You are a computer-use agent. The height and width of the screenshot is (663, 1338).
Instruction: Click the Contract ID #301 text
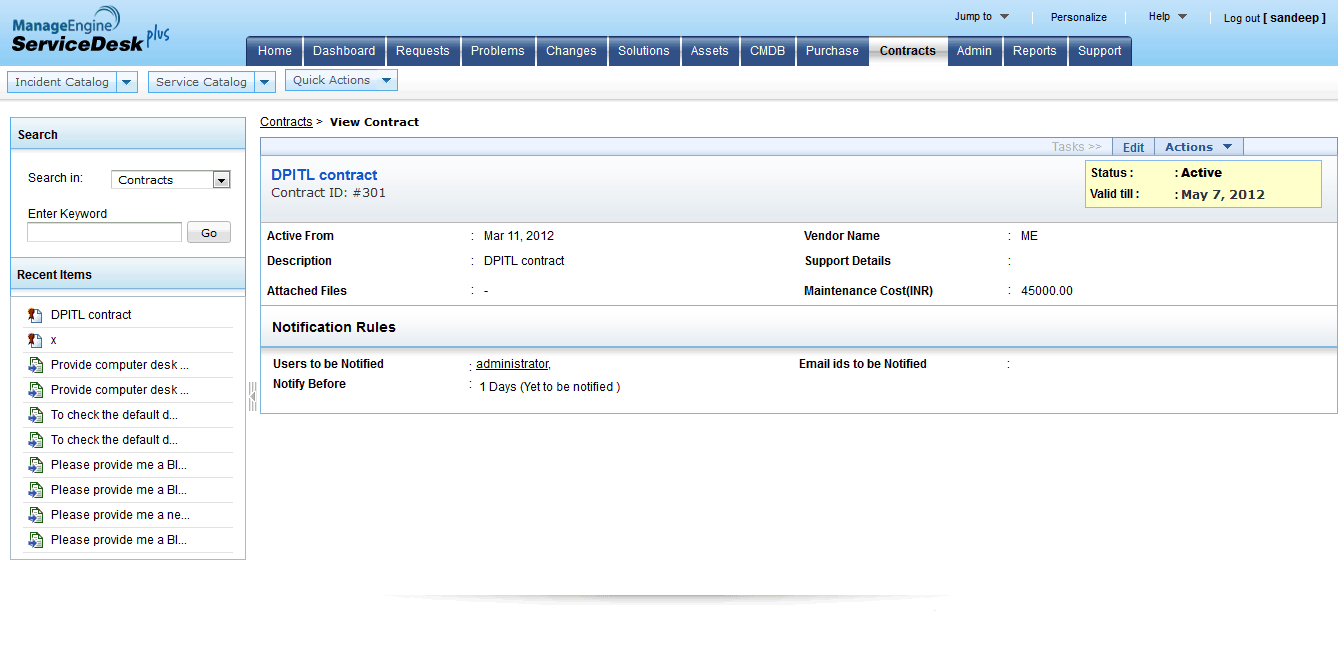tap(328, 193)
